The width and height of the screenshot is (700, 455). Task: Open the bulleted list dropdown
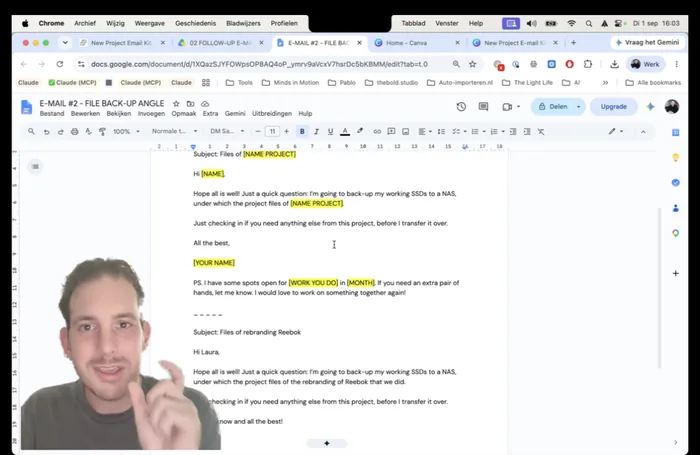478,132
